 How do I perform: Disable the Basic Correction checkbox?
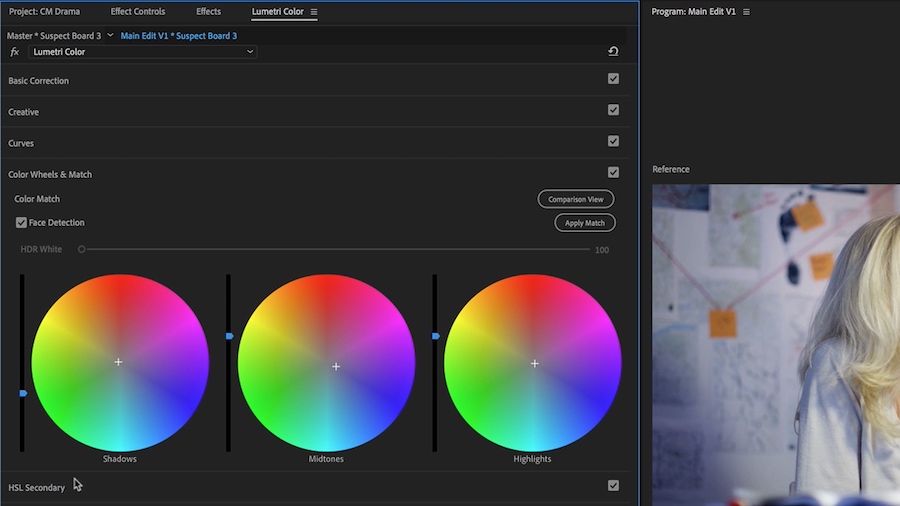point(613,79)
